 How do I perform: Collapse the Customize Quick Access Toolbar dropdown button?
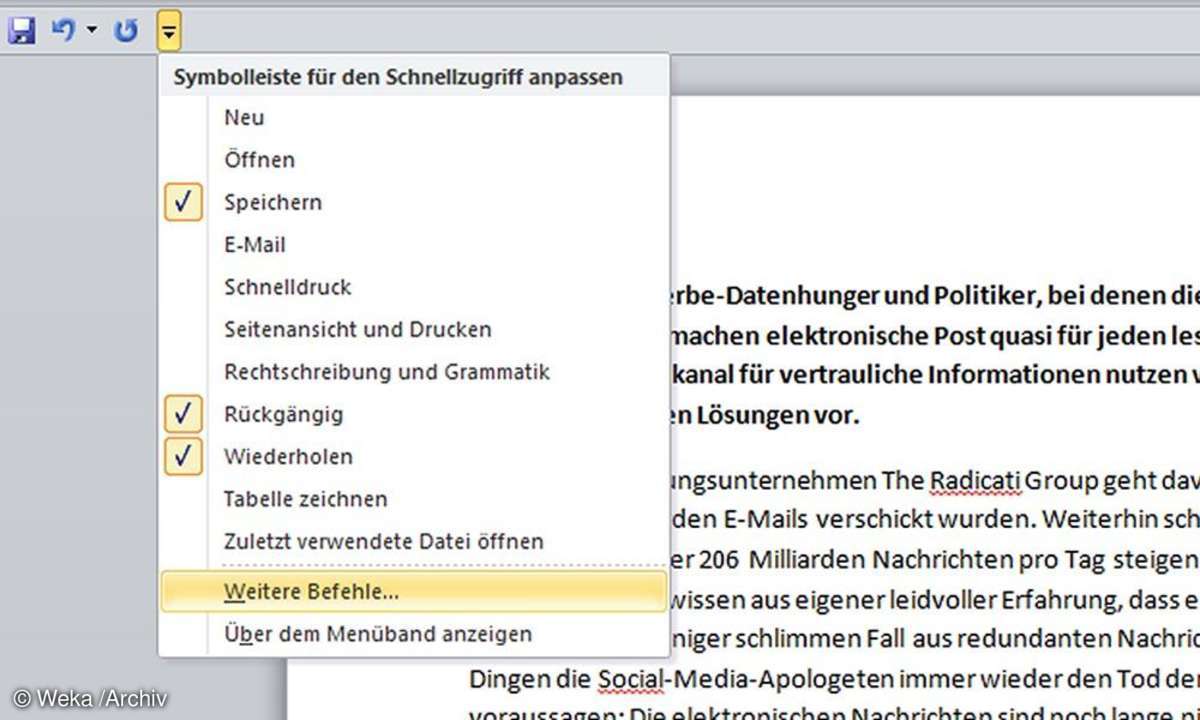coord(169,33)
